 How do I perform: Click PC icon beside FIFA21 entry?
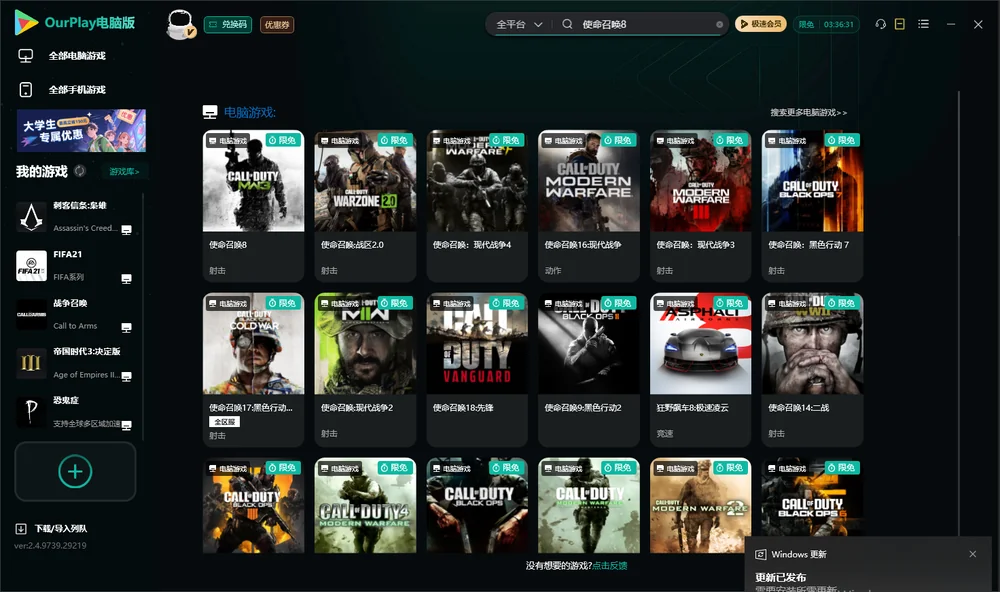point(126,279)
